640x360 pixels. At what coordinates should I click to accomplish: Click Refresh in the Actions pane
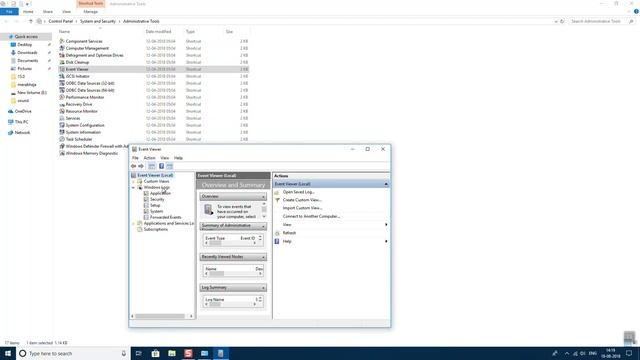289,233
